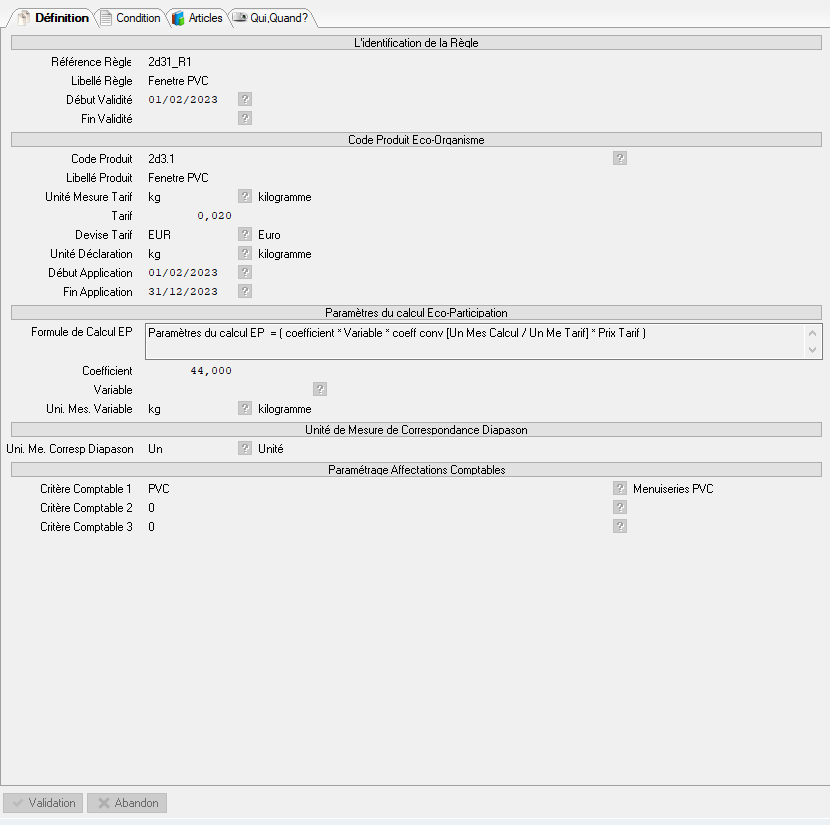
Task: Select the Qui,Quand? tab
Action: (x=271, y=18)
